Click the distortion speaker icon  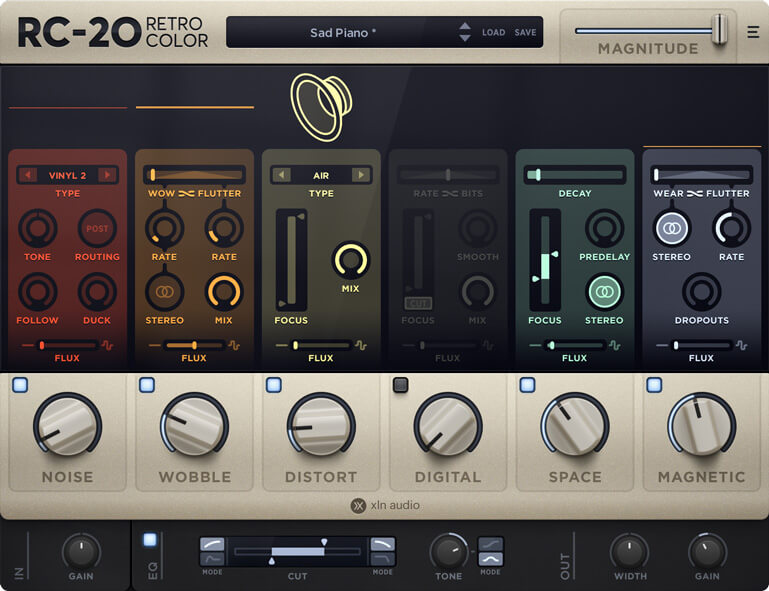[321, 107]
